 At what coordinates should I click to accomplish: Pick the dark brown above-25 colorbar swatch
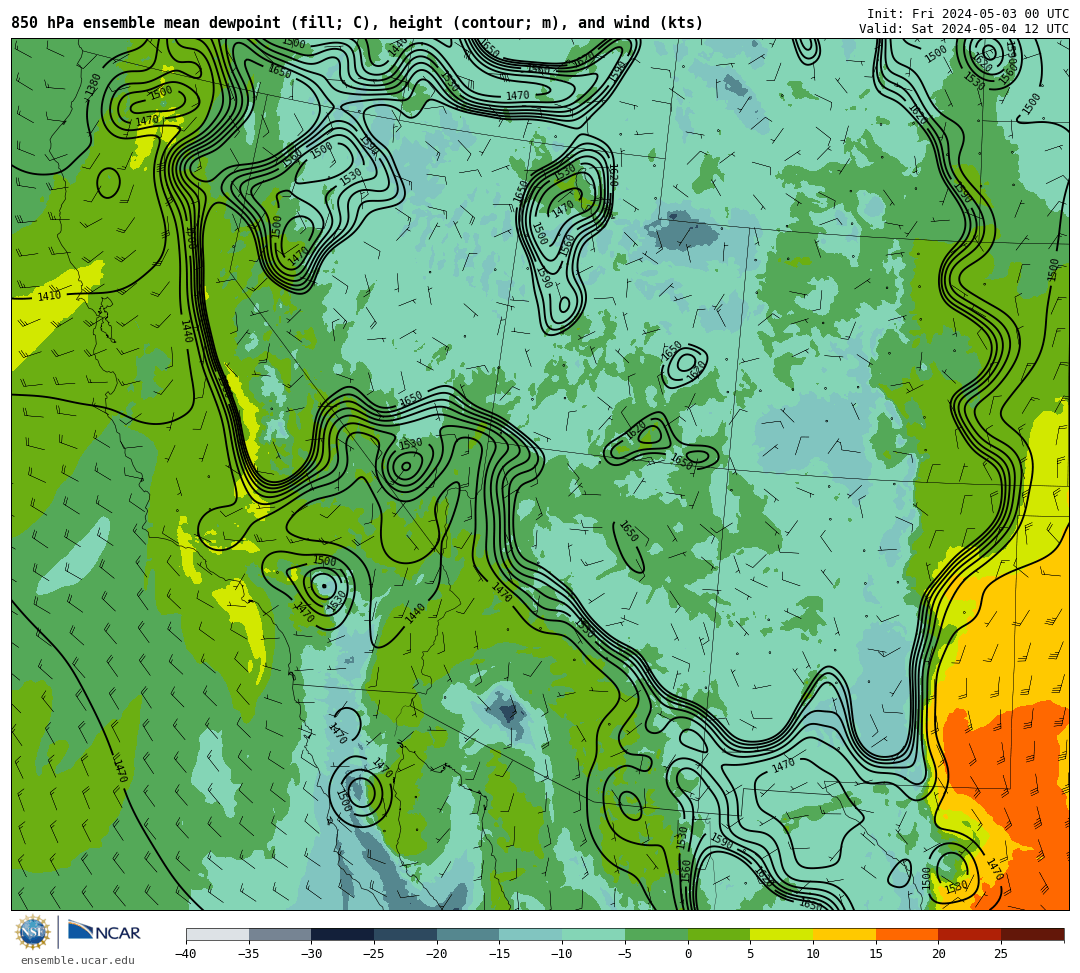coord(1032,934)
